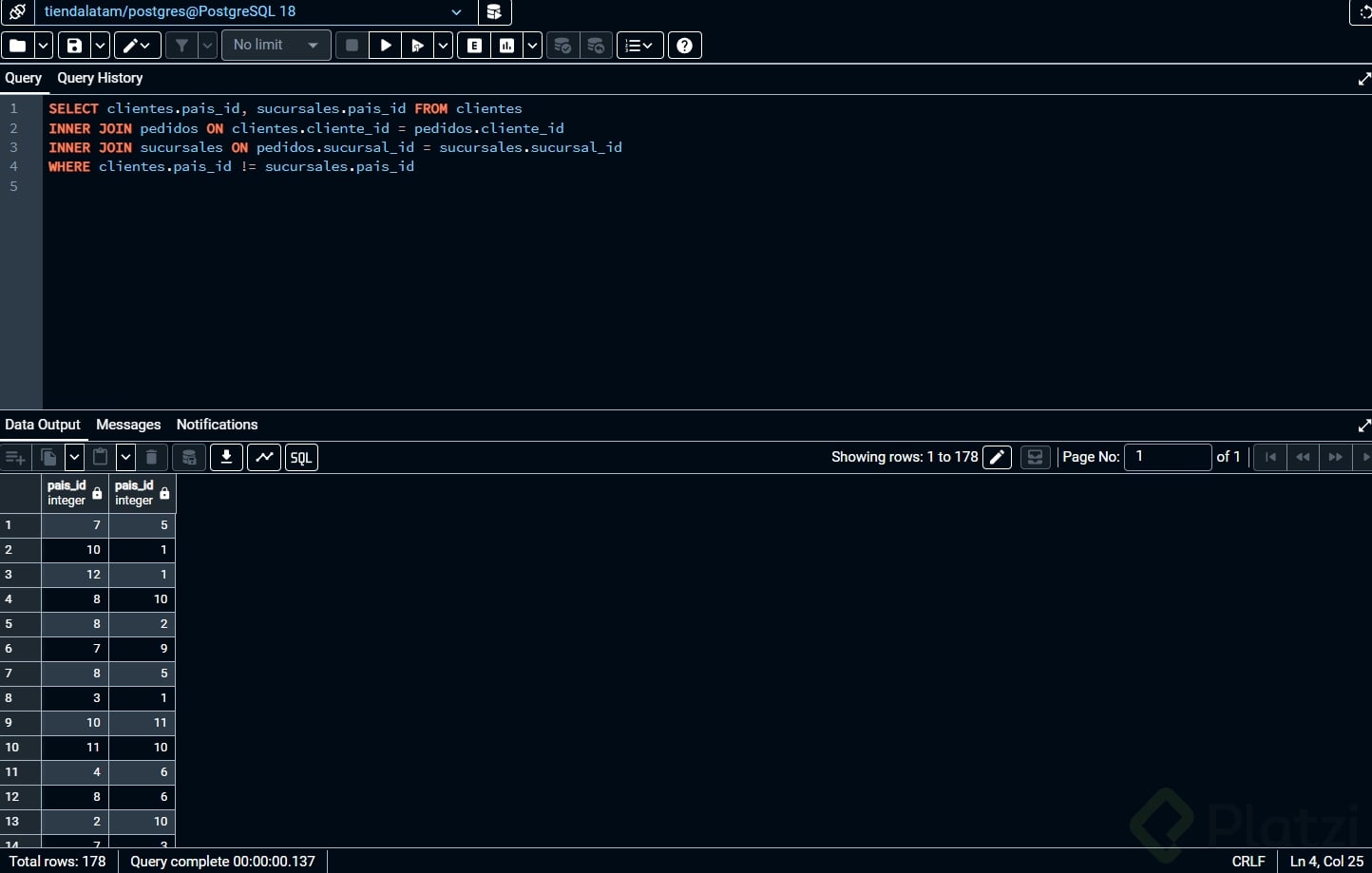Switch to the Query History tab
Viewport: 1372px width, 873px height.
(100, 78)
